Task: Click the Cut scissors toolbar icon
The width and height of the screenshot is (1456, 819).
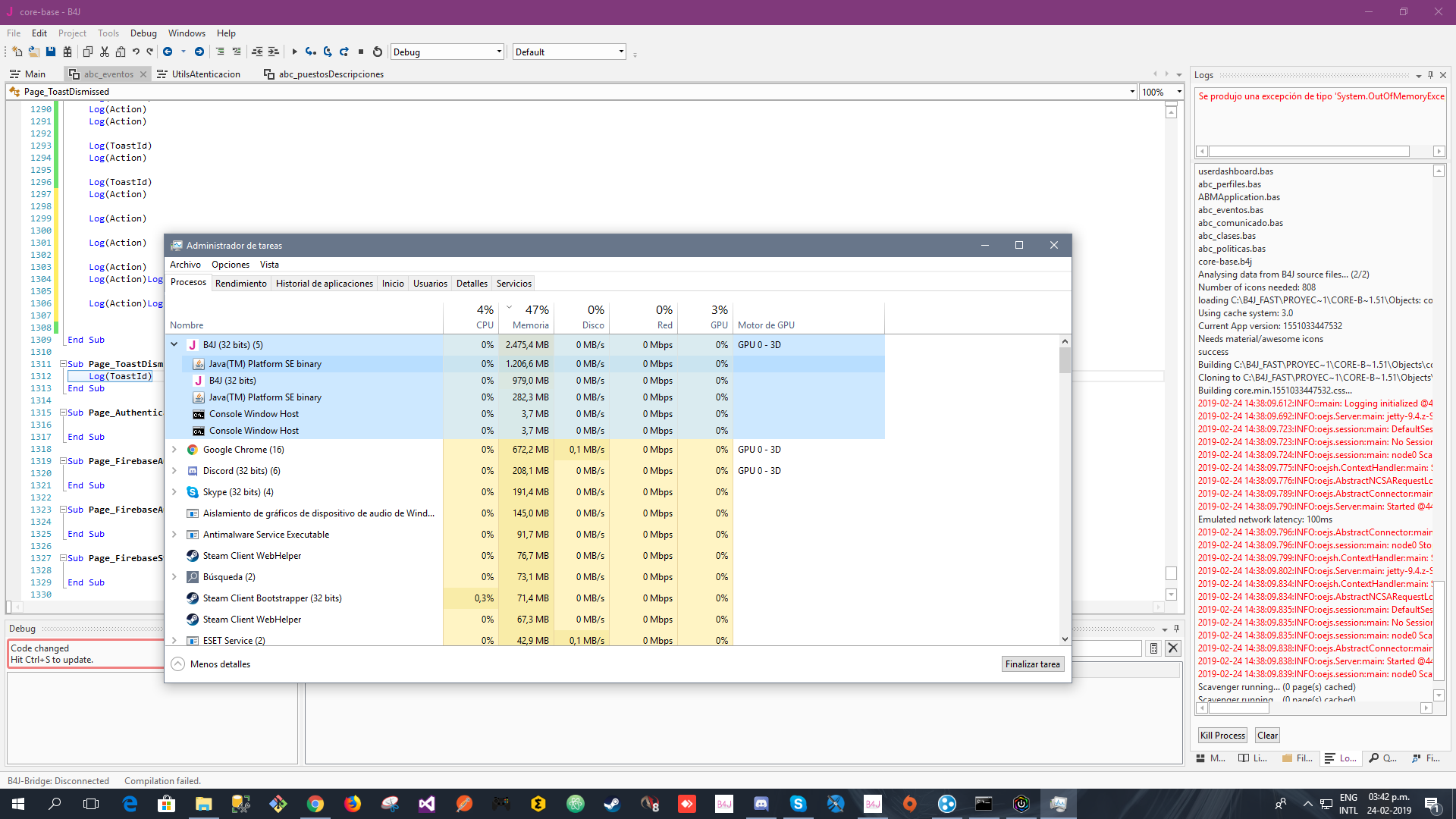Action: tap(105, 52)
